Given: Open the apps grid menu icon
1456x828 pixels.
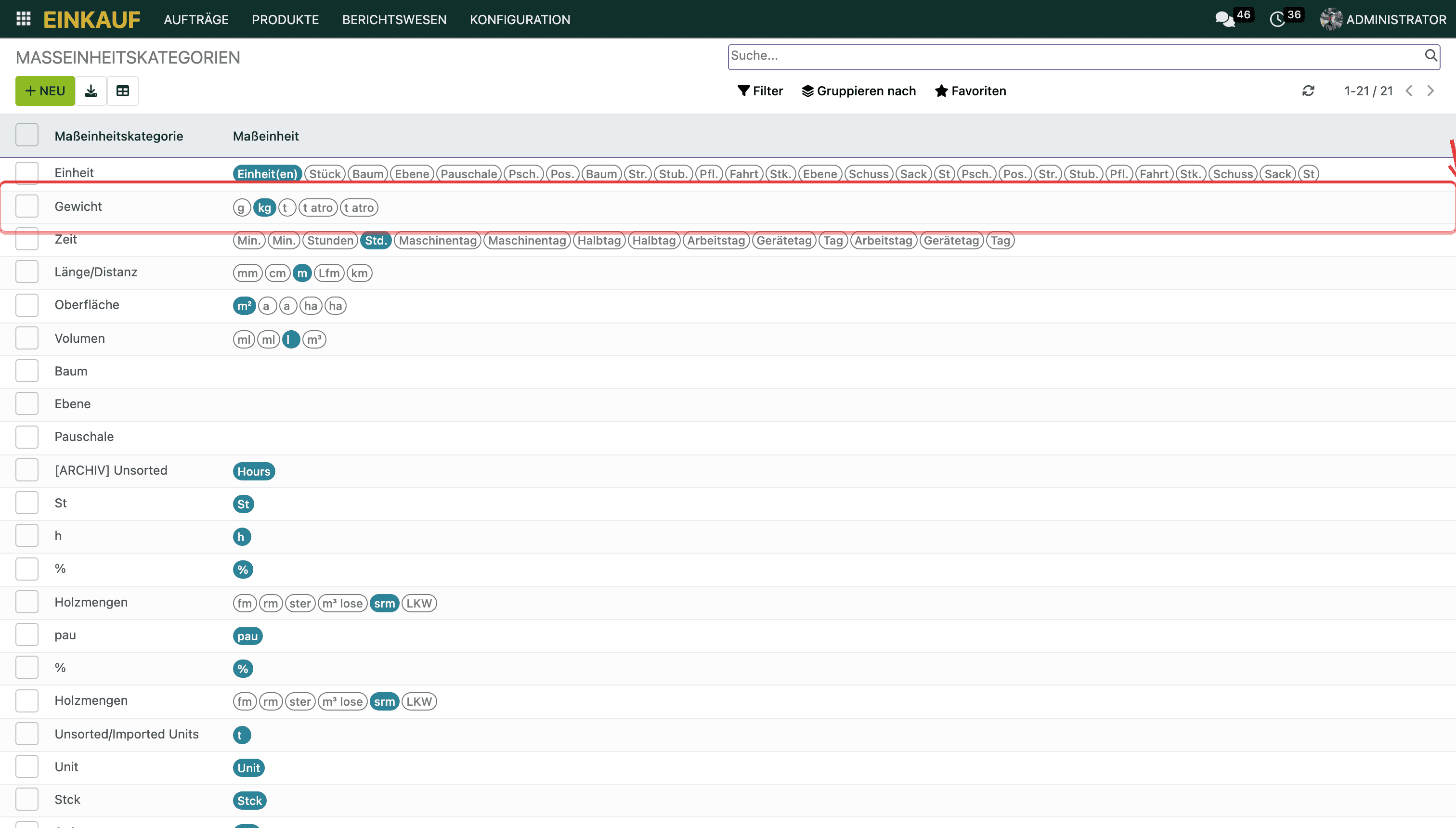Looking at the screenshot, I should (x=23, y=19).
